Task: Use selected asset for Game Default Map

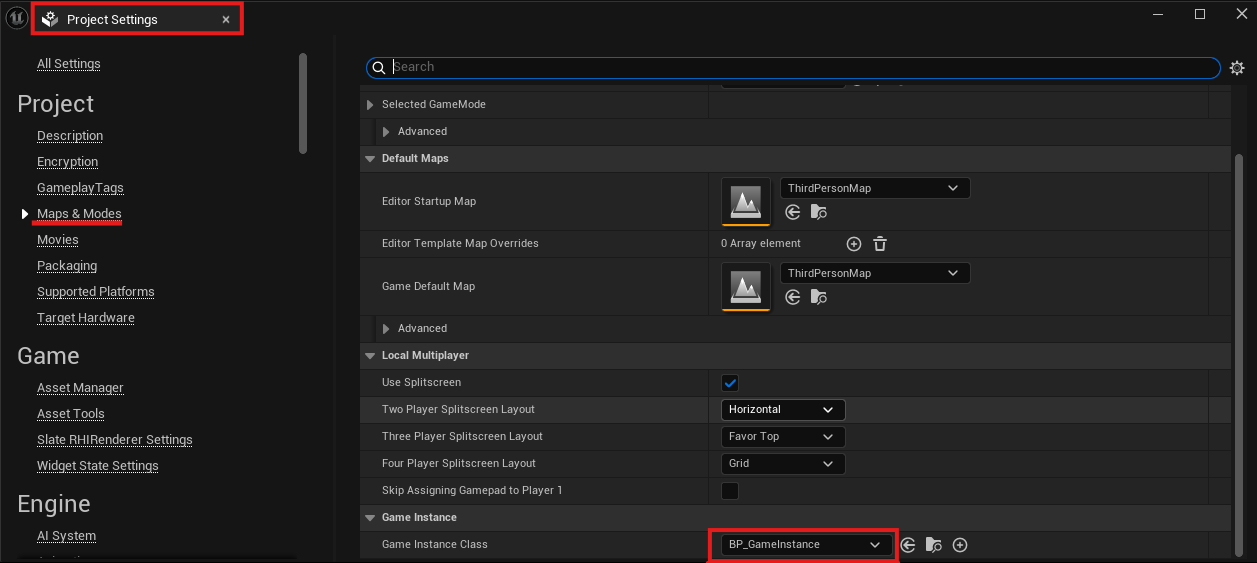Action: [x=792, y=297]
